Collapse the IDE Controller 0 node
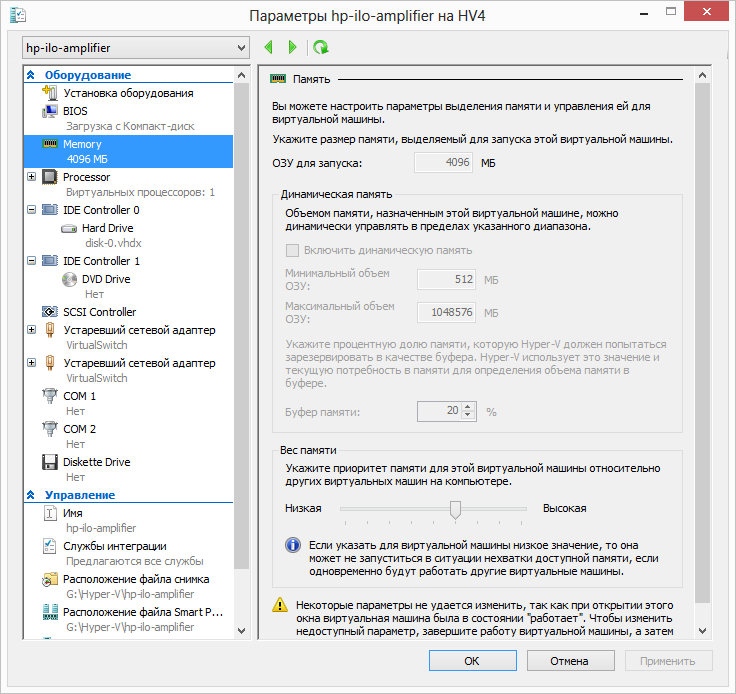736x694 pixels. coord(32,210)
